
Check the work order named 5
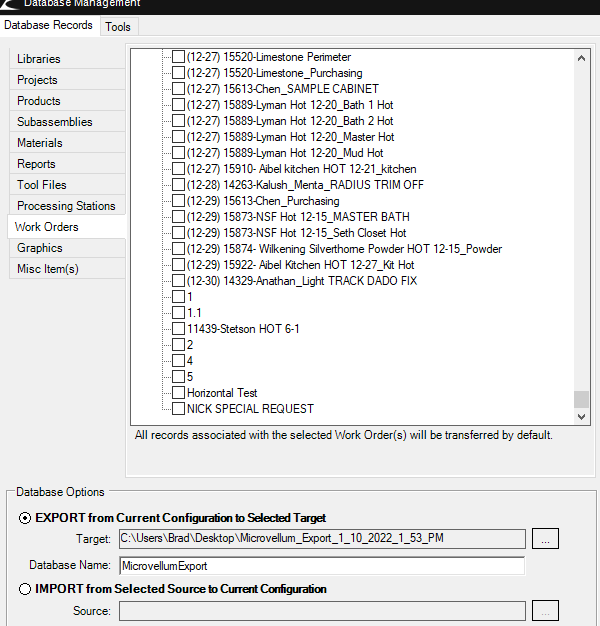pos(178,376)
